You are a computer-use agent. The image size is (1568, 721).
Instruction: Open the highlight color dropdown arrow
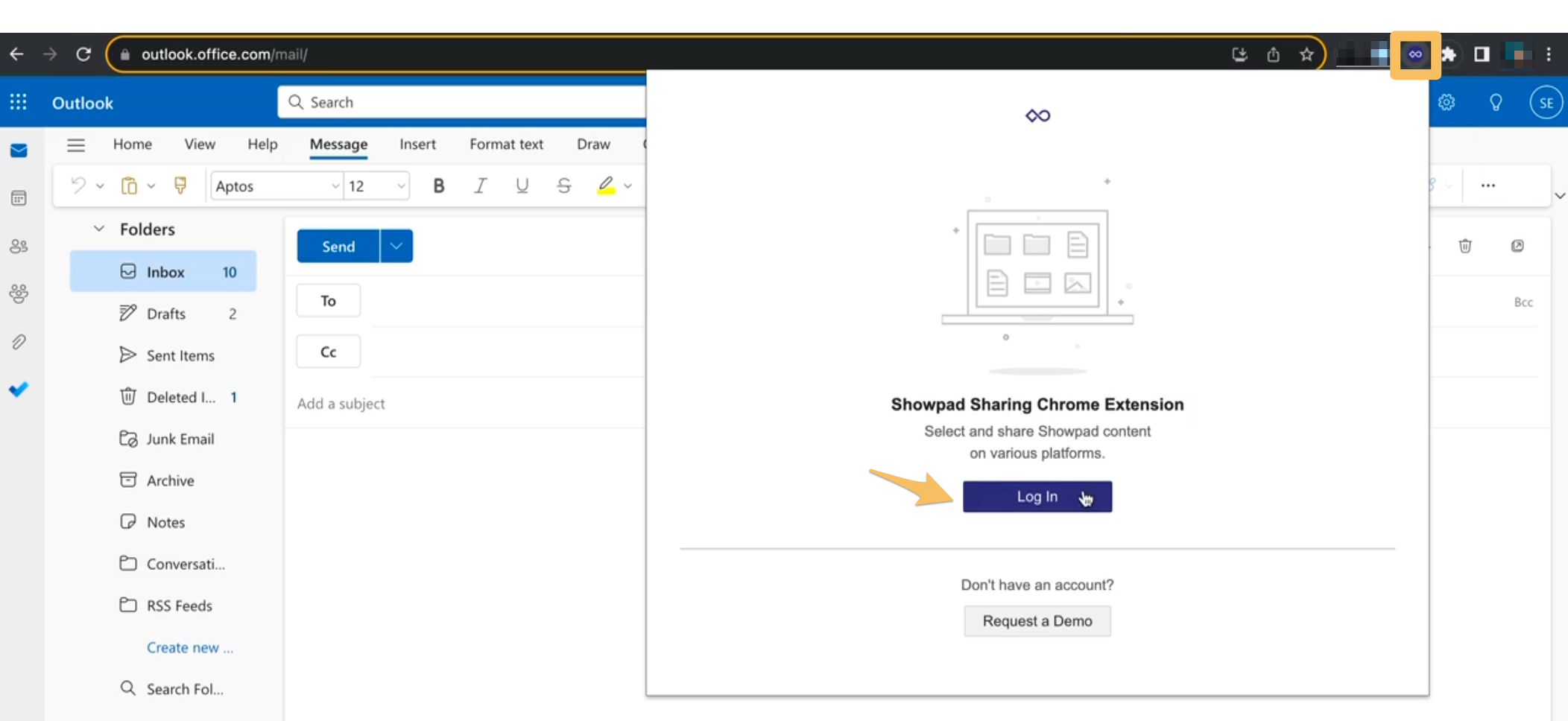(628, 186)
